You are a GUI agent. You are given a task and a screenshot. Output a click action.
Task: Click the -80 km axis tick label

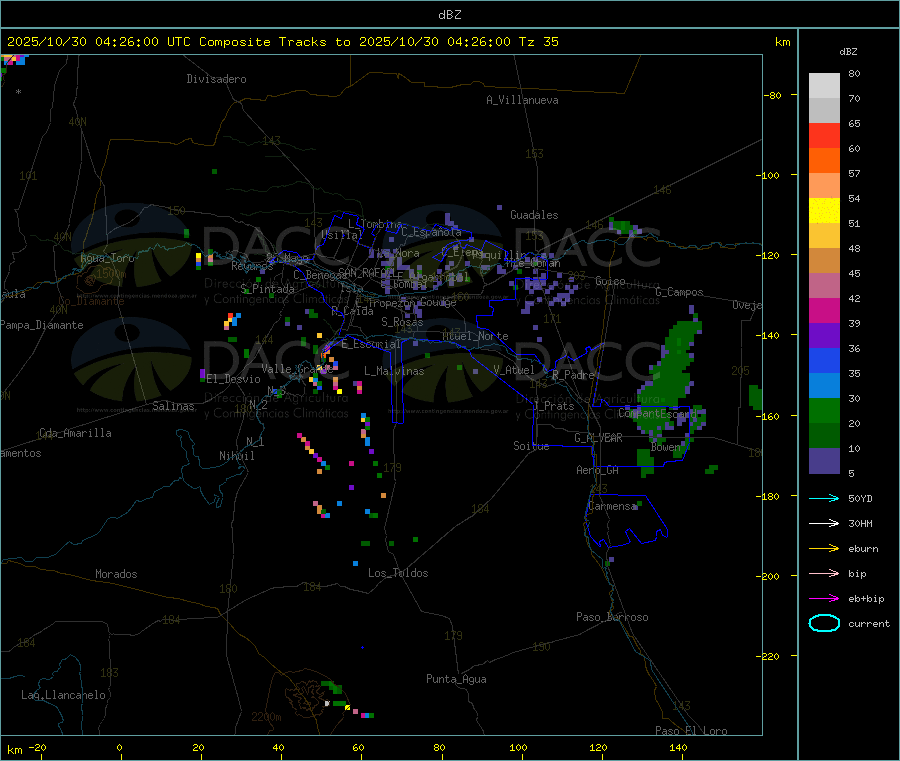(772, 95)
